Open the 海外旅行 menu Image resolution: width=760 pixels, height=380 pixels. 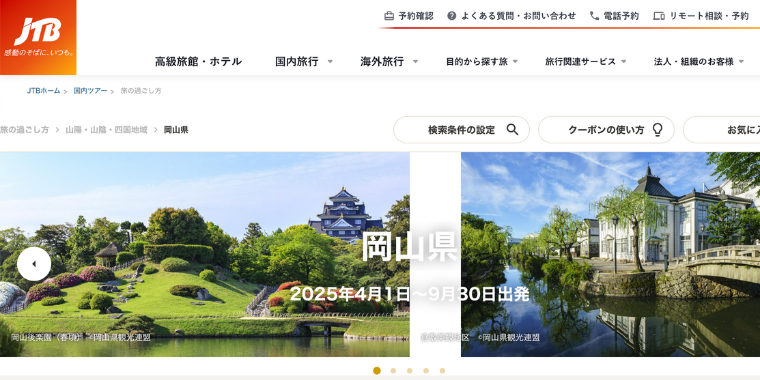[382, 62]
